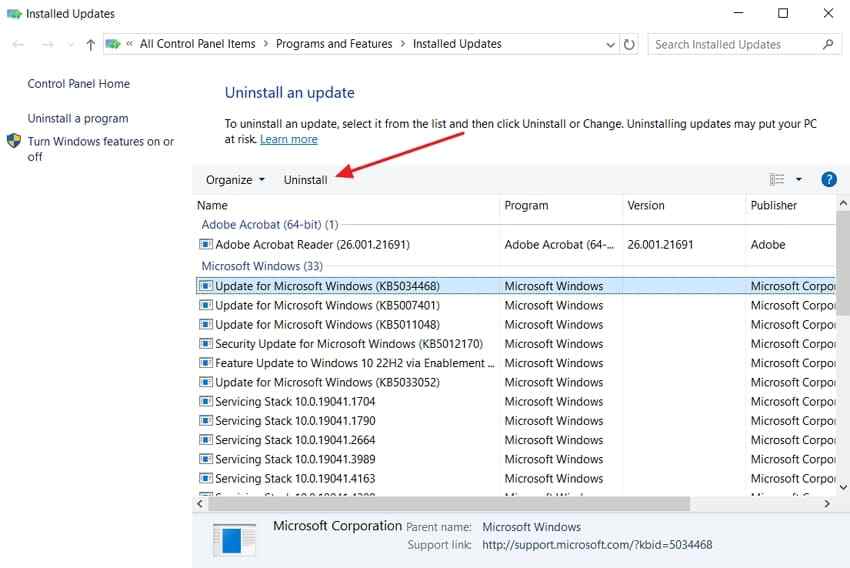Click the address bar Control Panel icon
Image resolution: width=850 pixels, height=568 pixels.
tap(113, 44)
